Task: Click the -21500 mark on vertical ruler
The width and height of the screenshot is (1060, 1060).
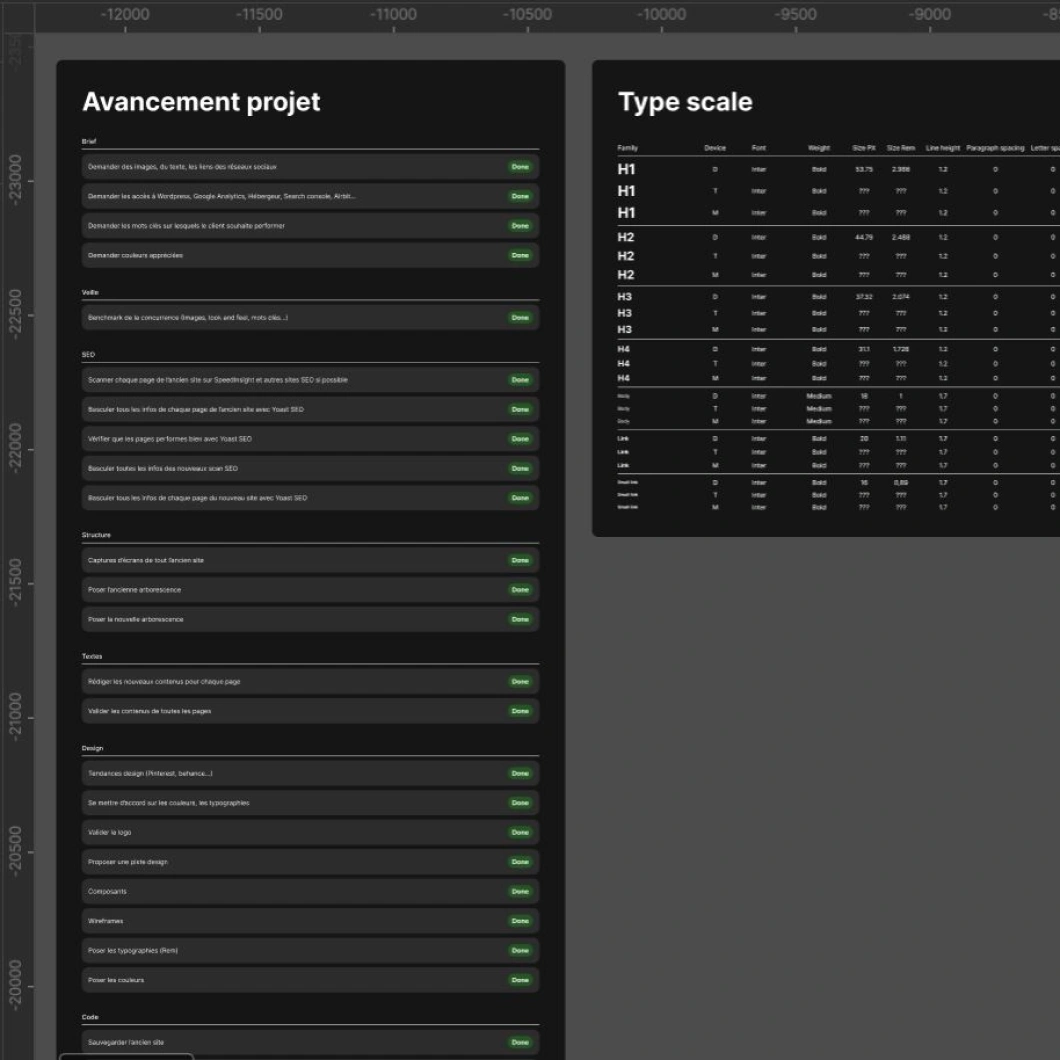Action: point(14,584)
